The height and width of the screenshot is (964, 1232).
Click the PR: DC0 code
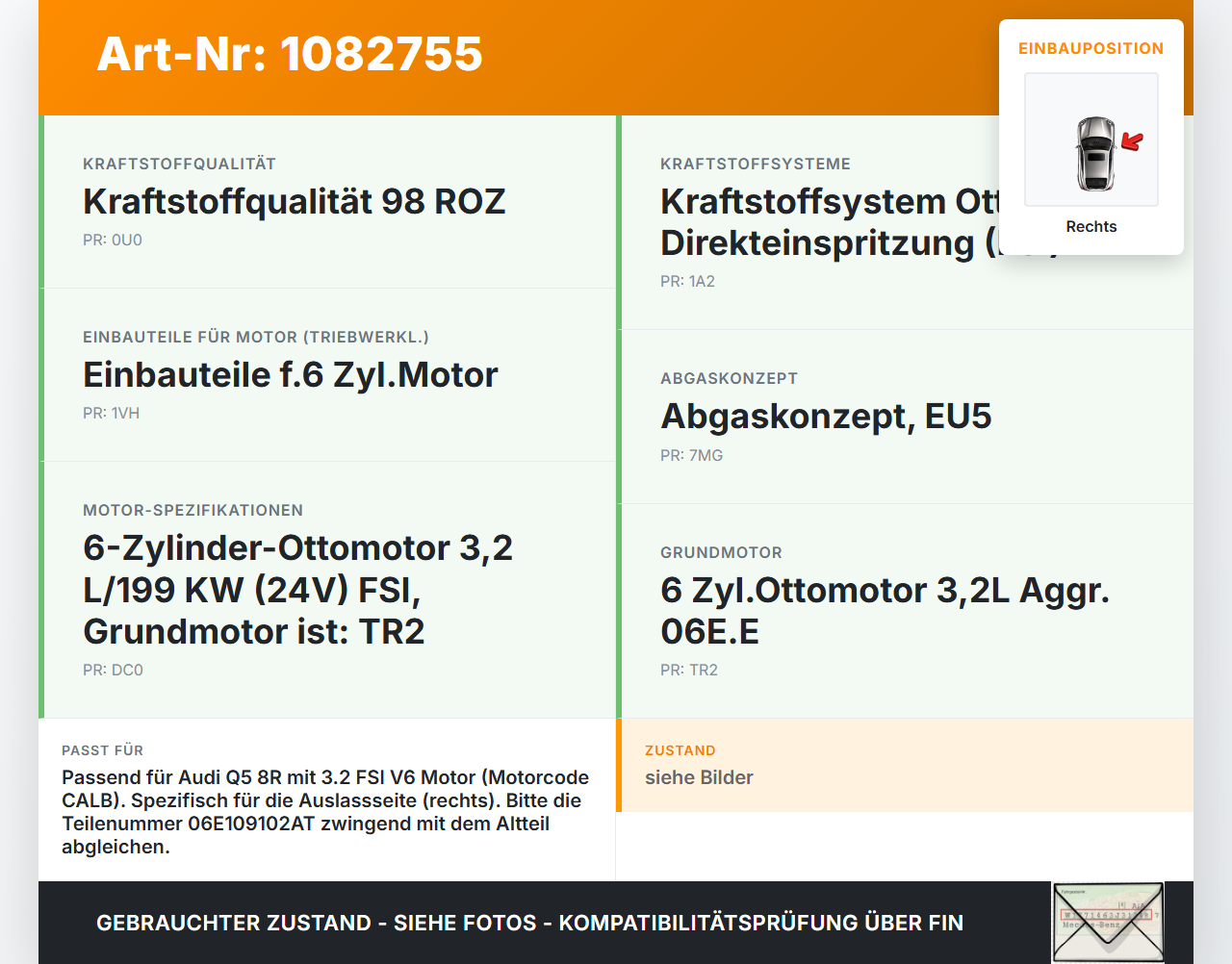tap(113, 671)
